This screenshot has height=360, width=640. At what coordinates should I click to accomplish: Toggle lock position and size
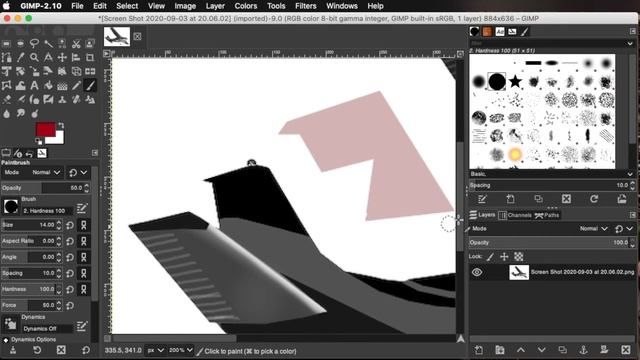[x=504, y=256]
